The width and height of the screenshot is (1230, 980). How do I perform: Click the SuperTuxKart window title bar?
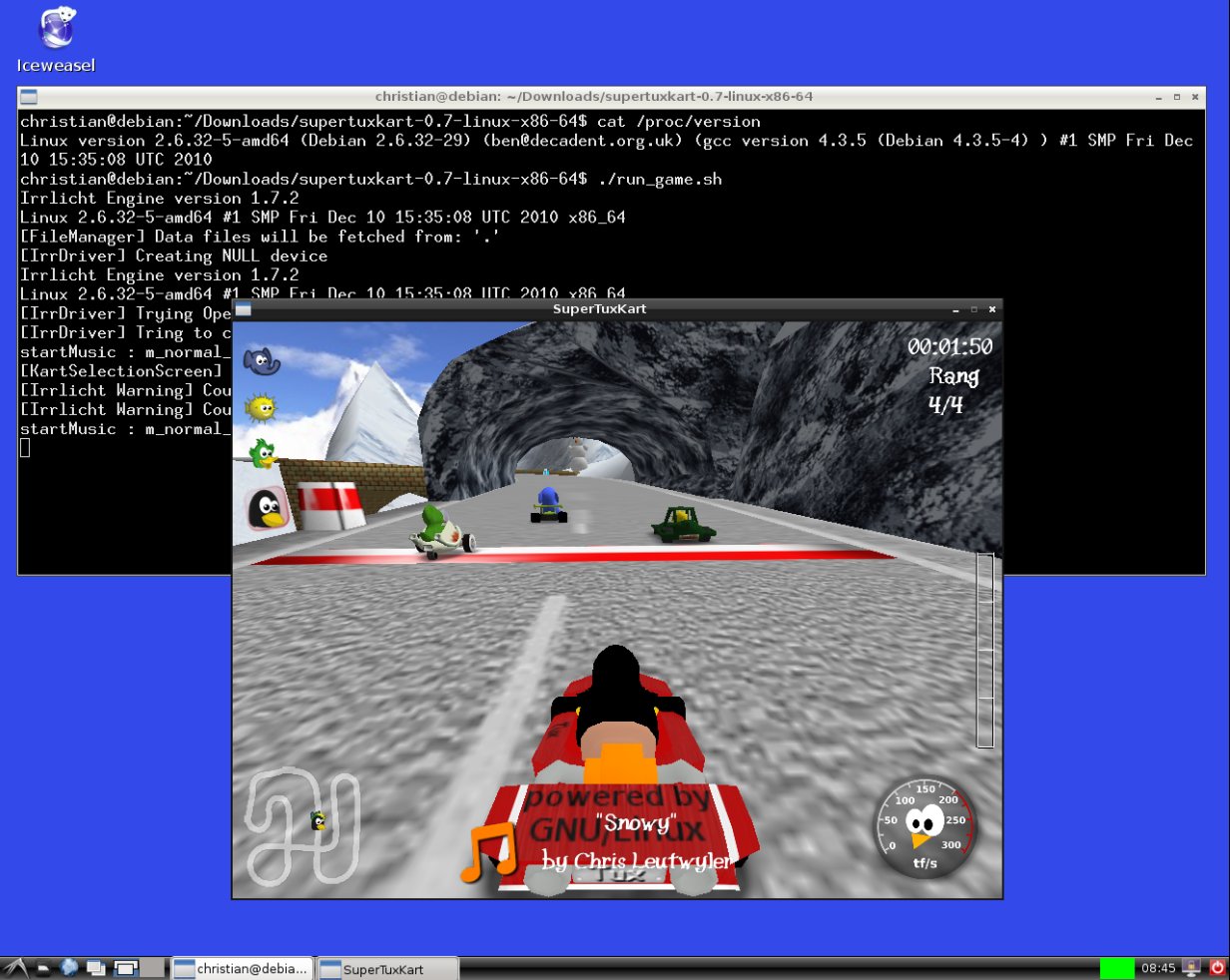[599, 309]
